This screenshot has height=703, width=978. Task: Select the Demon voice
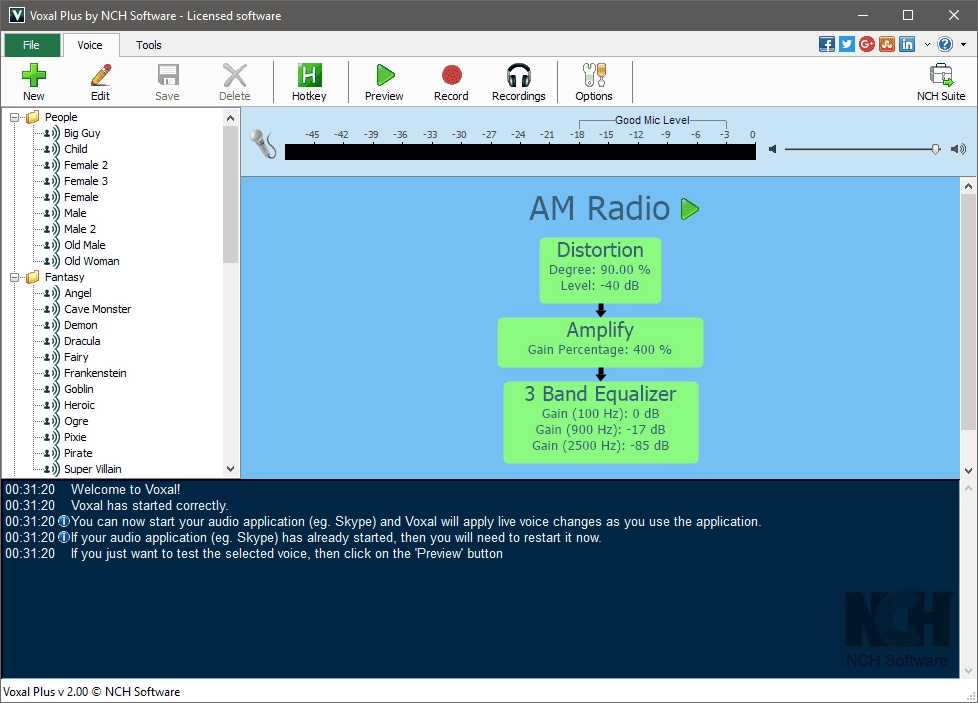click(80, 326)
